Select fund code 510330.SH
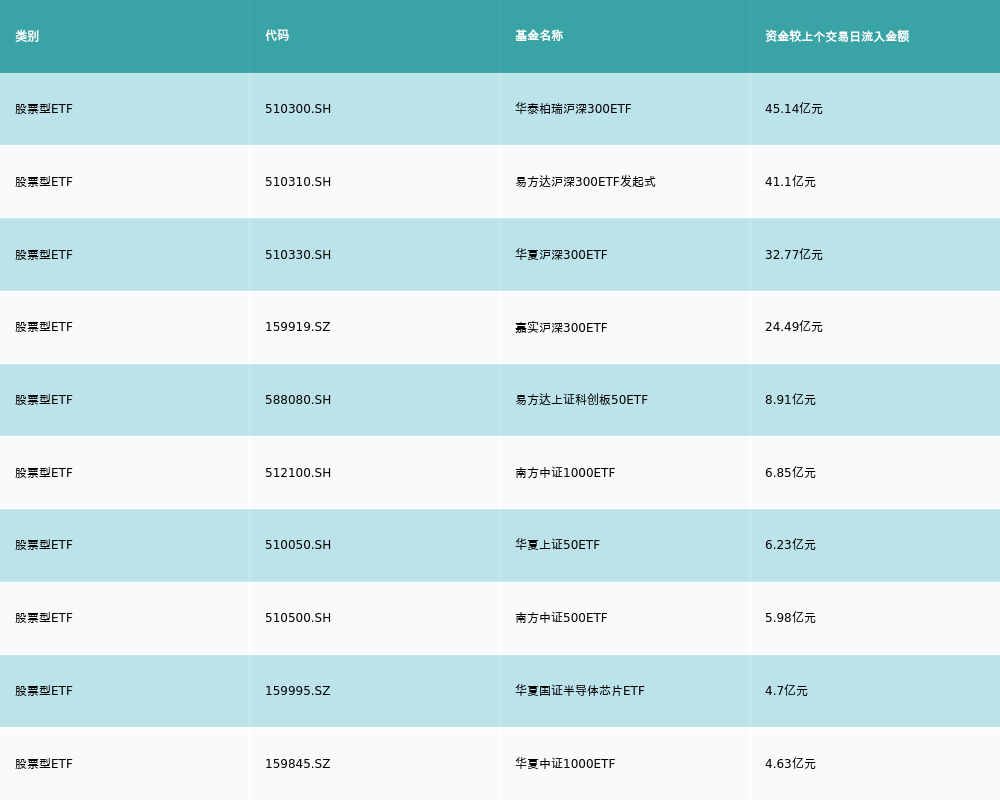This screenshot has height=800, width=1000. click(x=298, y=255)
